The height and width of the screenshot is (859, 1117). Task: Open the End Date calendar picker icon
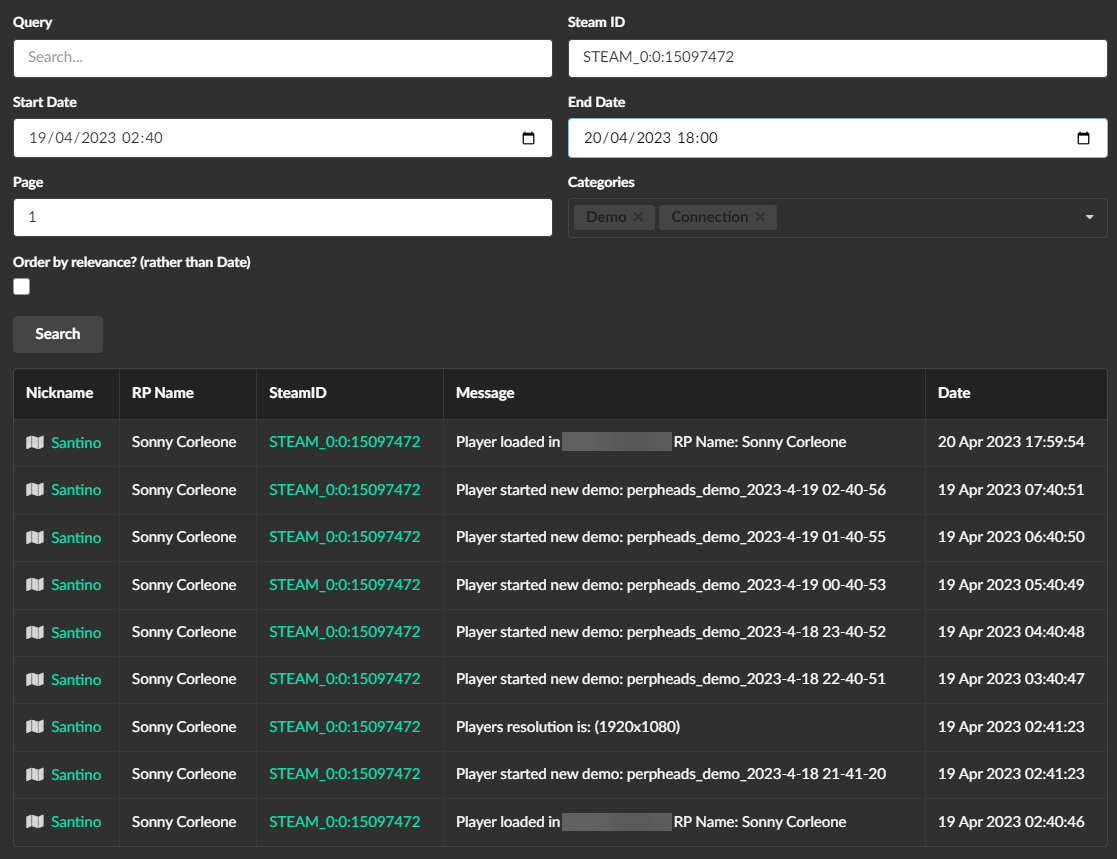click(1083, 138)
